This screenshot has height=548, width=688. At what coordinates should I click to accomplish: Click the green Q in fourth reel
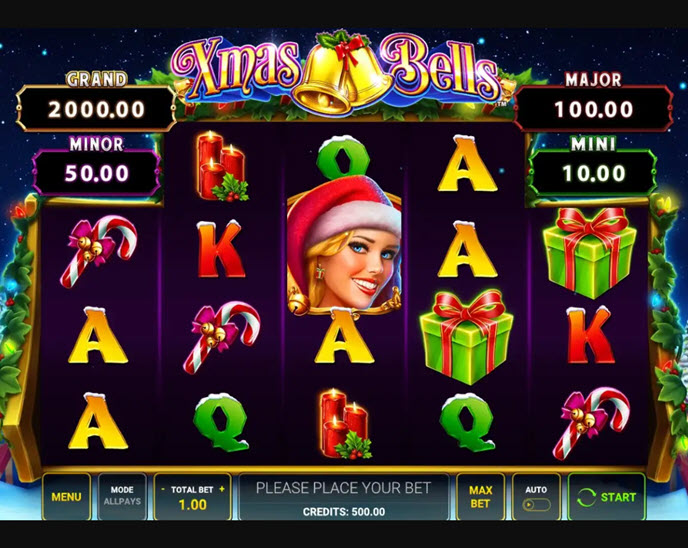467,422
